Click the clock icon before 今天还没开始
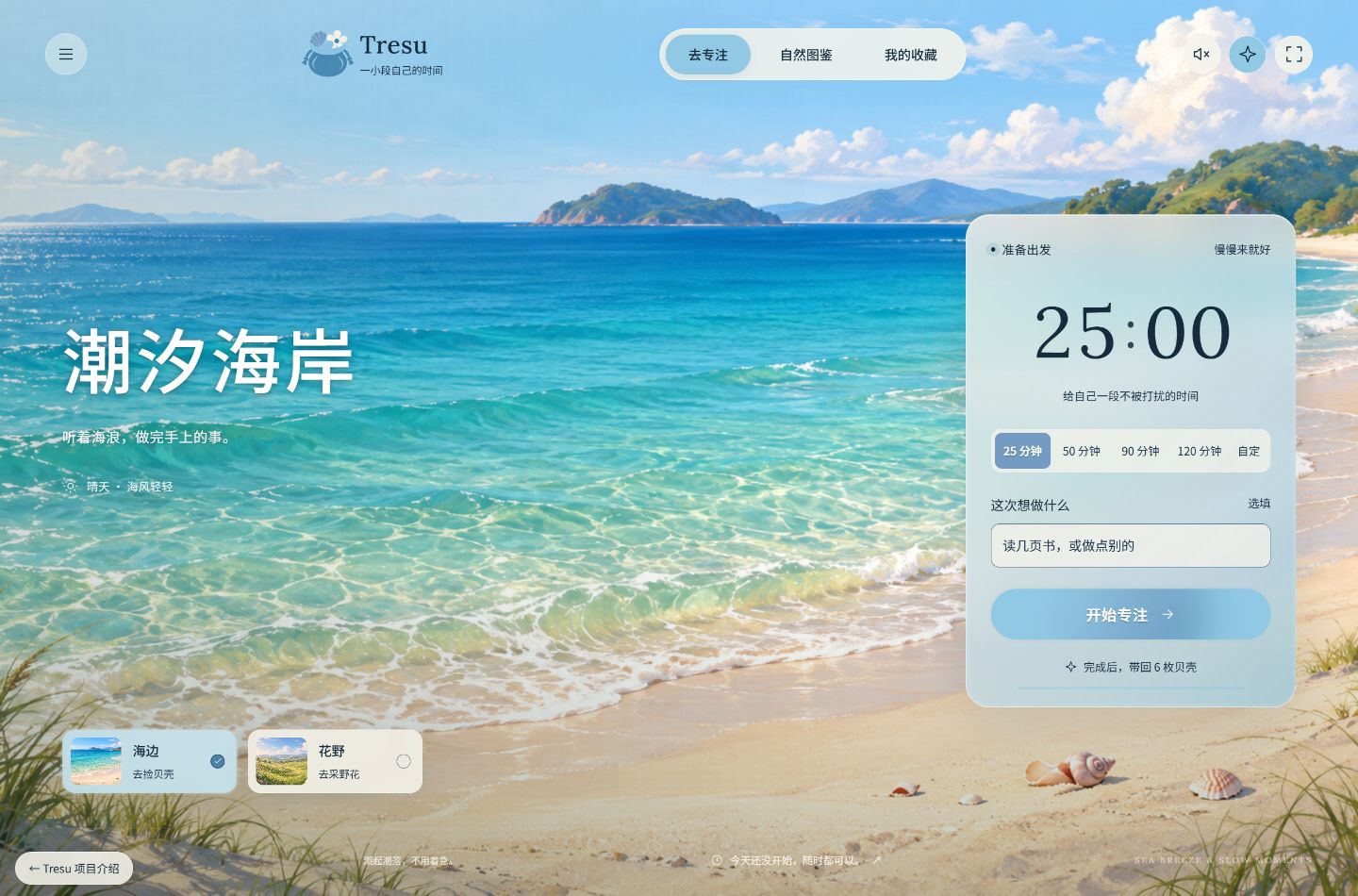This screenshot has height=896, width=1358. tap(717, 860)
